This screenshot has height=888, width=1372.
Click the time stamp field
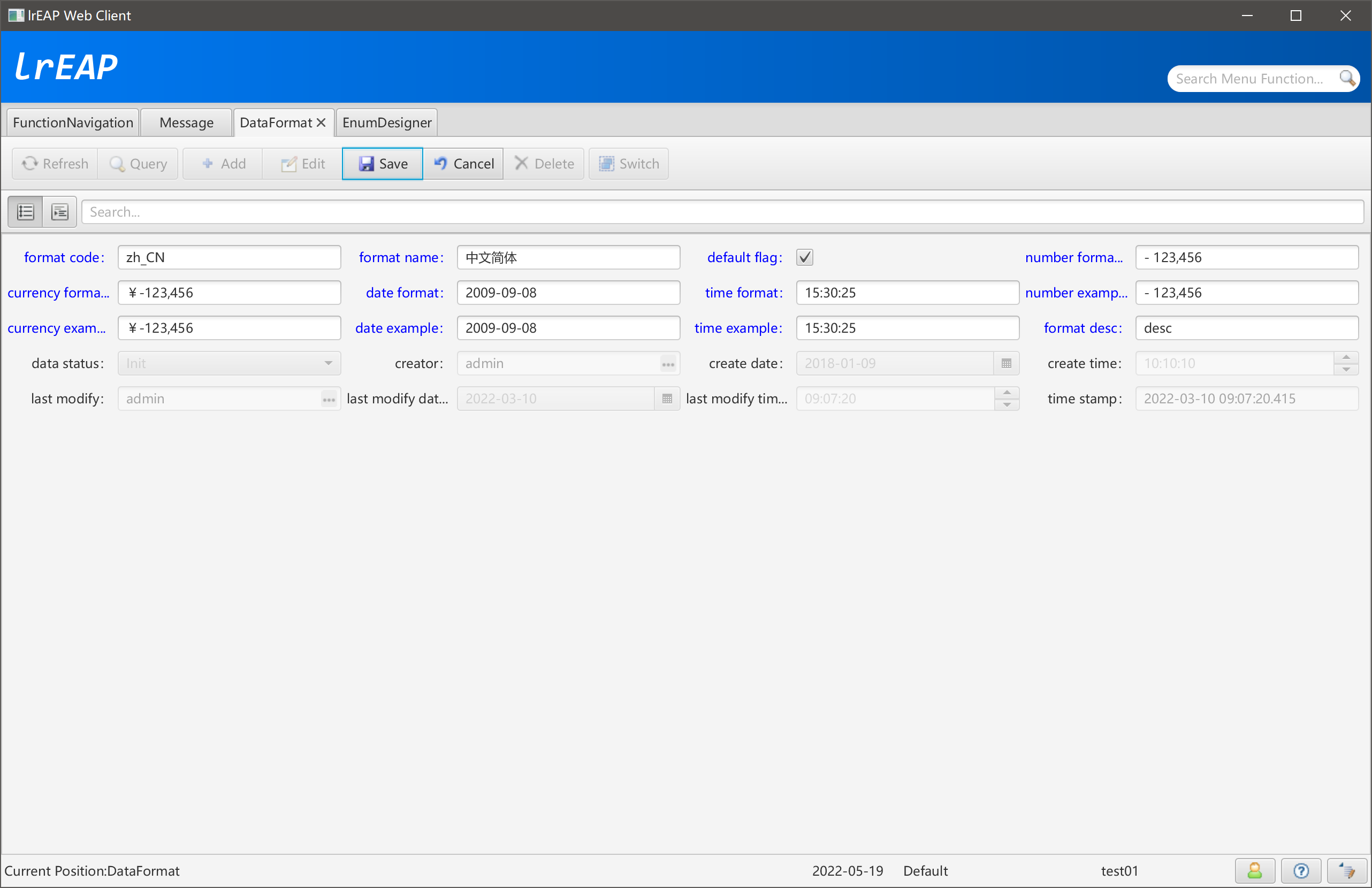point(1247,399)
